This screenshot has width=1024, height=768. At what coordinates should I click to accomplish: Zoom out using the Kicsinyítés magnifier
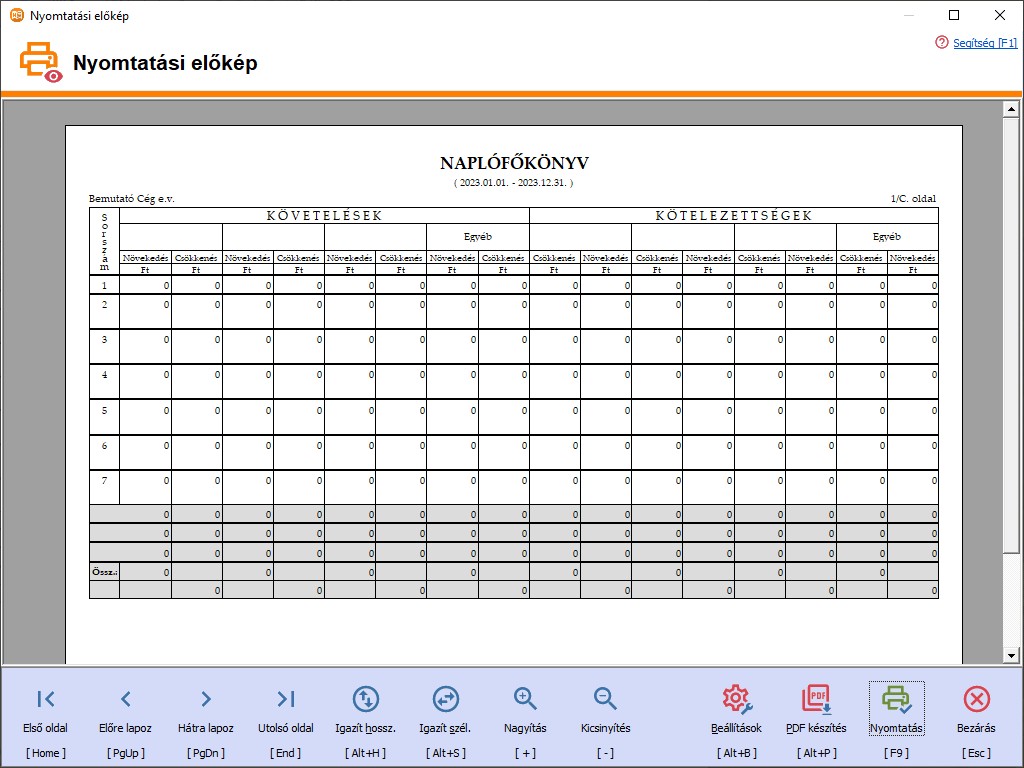(605, 699)
